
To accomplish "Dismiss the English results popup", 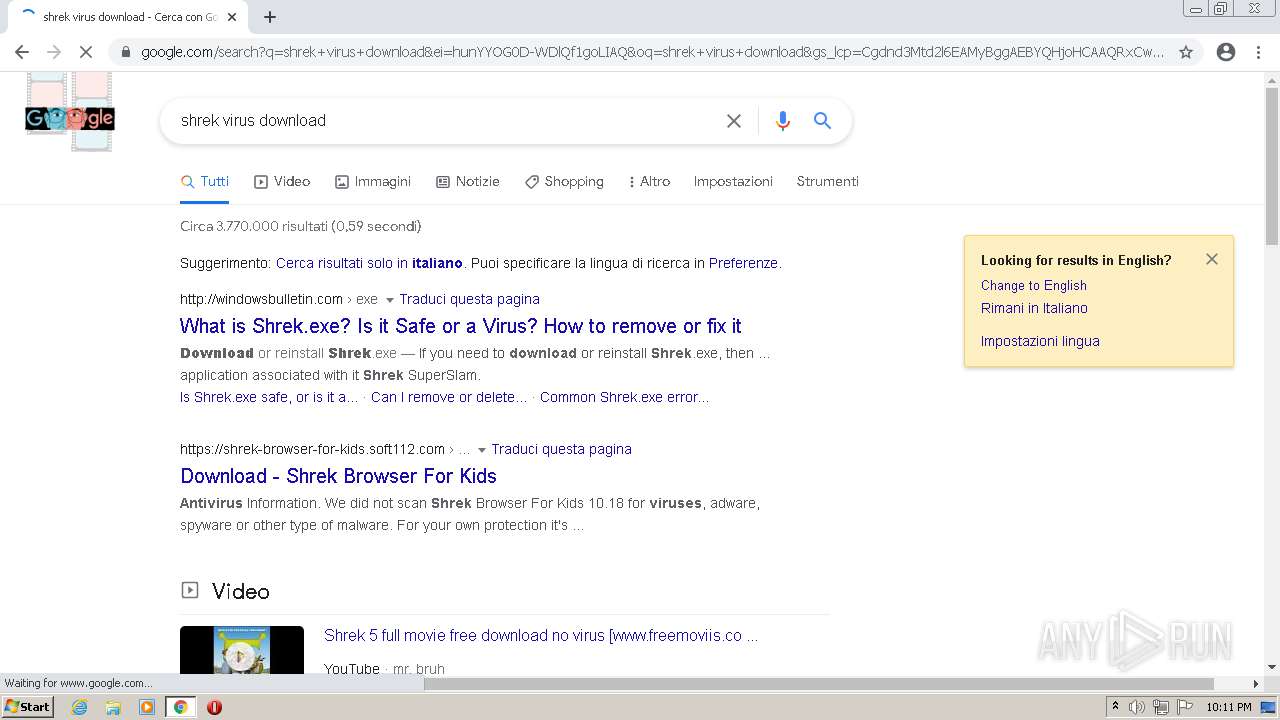I will (x=1212, y=259).
